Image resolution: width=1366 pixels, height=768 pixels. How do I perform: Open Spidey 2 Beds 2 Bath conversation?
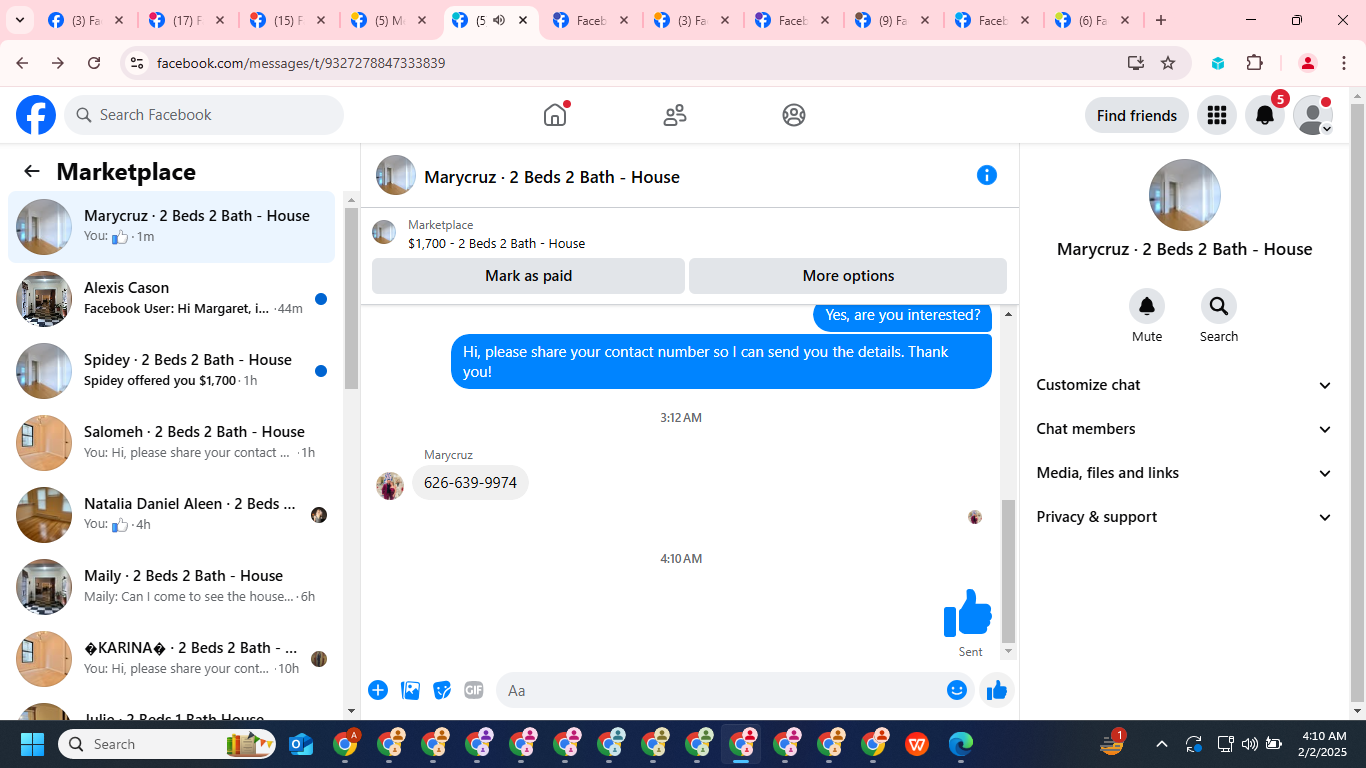coord(171,371)
